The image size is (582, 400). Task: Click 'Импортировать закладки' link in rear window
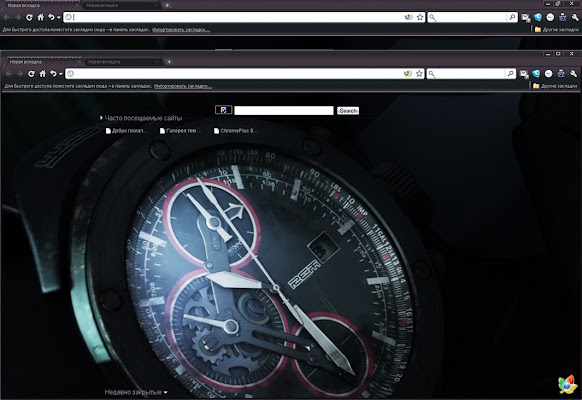(x=181, y=30)
